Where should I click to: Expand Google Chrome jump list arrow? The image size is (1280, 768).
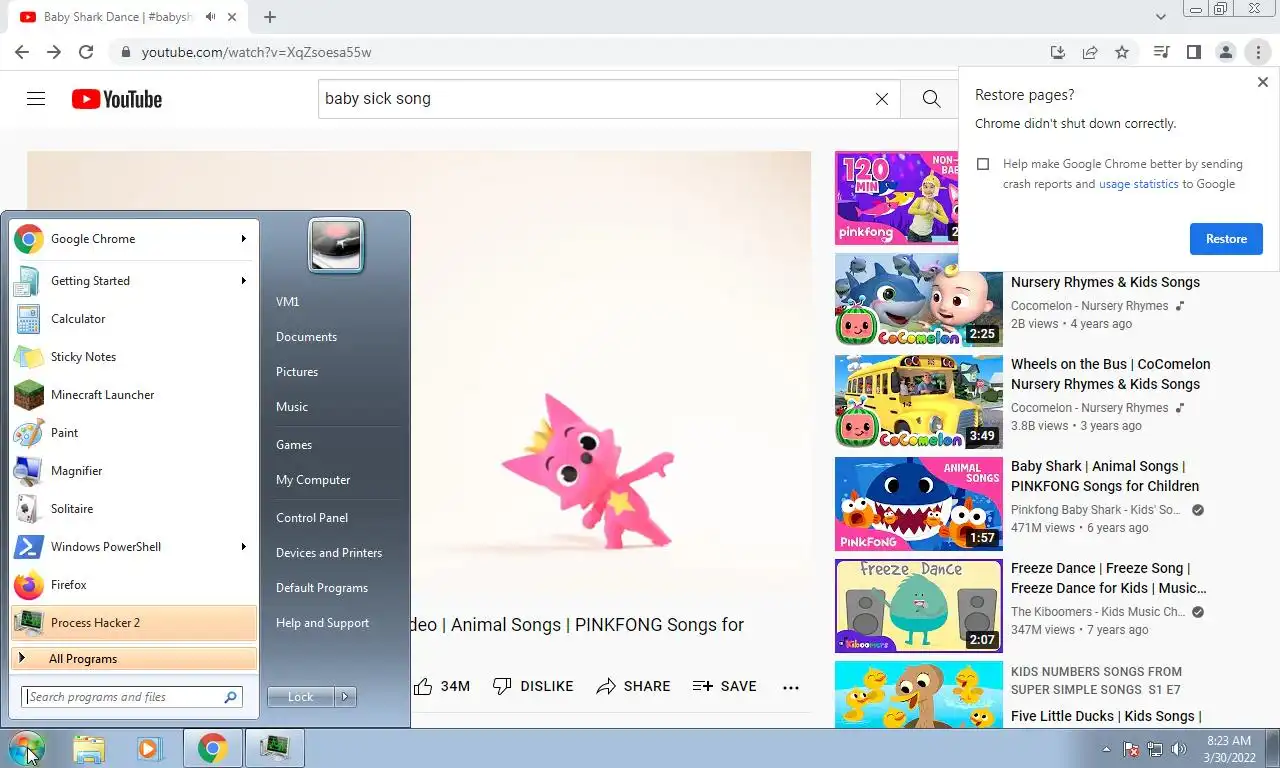click(244, 239)
